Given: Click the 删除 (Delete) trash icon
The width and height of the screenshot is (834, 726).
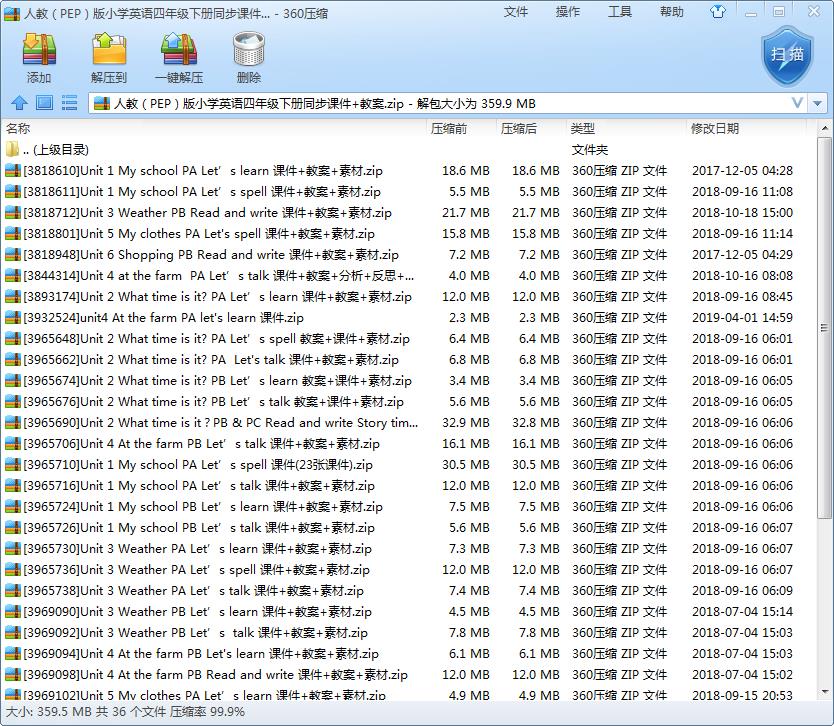Looking at the screenshot, I should 249,56.
